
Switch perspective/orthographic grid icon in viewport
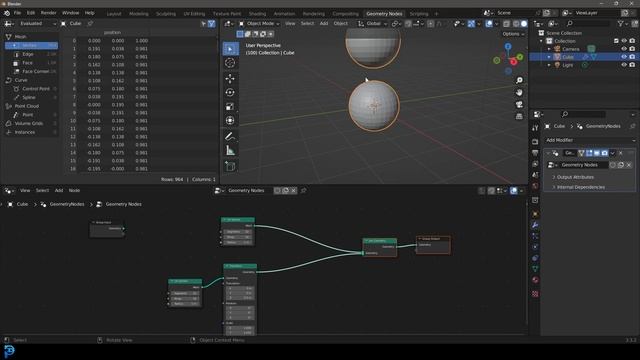click(519, 116)
